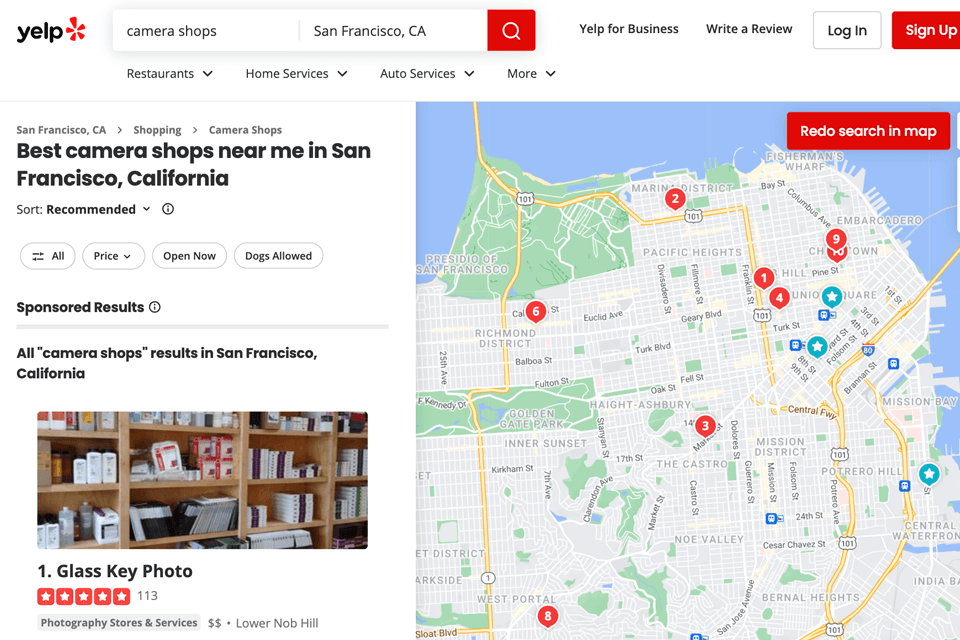The width and height of the screenshot is (960, 640).
Task: Click Redo search in map button
Action: coord(868,131)
